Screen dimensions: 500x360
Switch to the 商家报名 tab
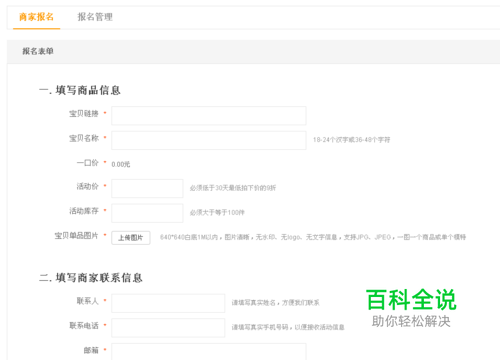(x=36, y=17)
